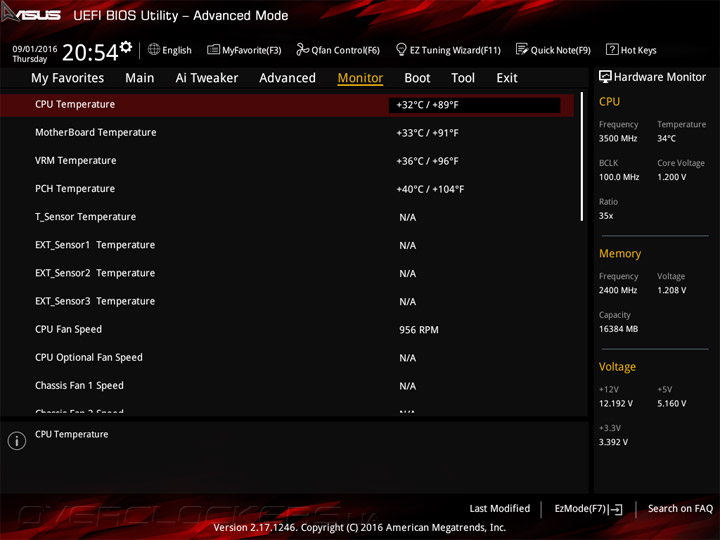The height and width of the screenshot is (540, 720).
Task: Select CPU Temperature row
Action: [287, 105]
